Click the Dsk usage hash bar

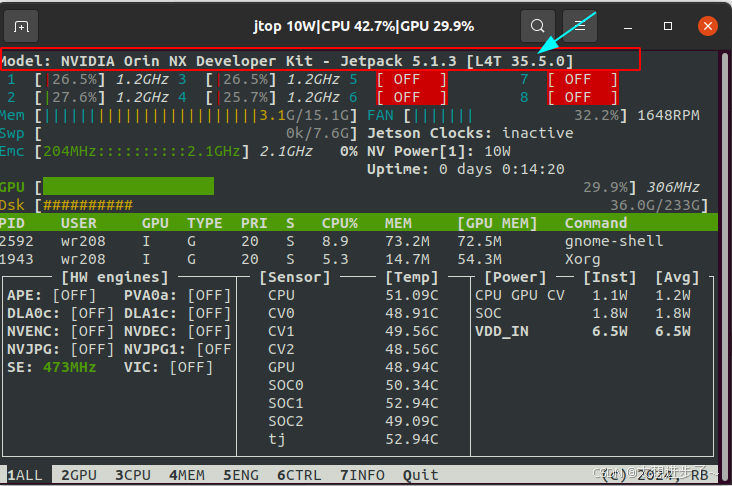(88, 205)
